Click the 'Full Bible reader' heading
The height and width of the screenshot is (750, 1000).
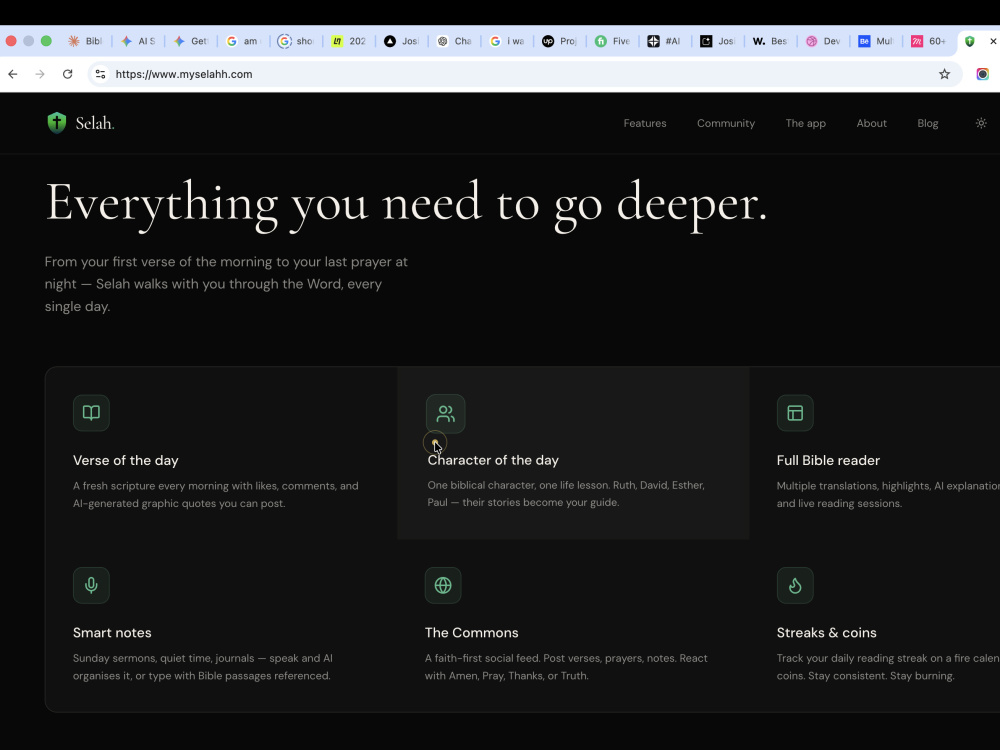point(828,460)
